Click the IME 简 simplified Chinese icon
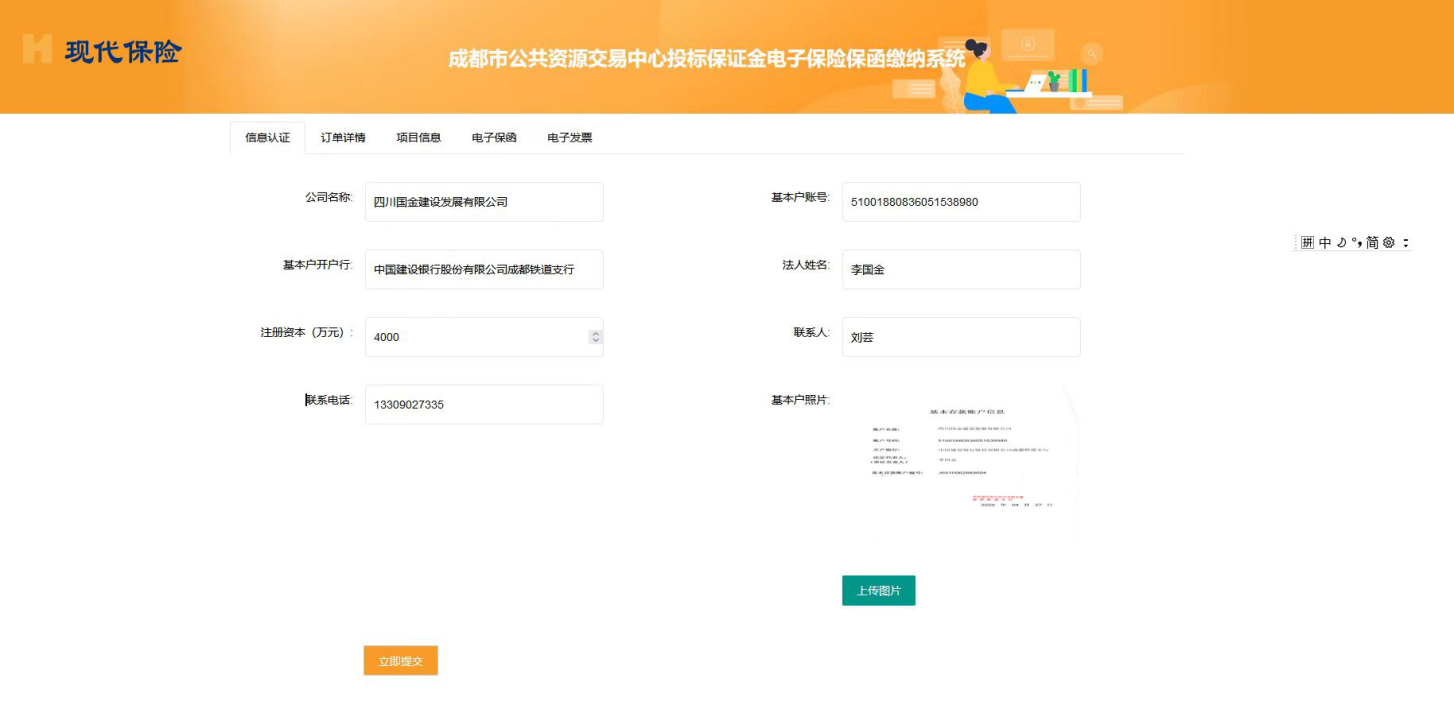Screen dimensions: 1454x705 [x=1372, y=243]
